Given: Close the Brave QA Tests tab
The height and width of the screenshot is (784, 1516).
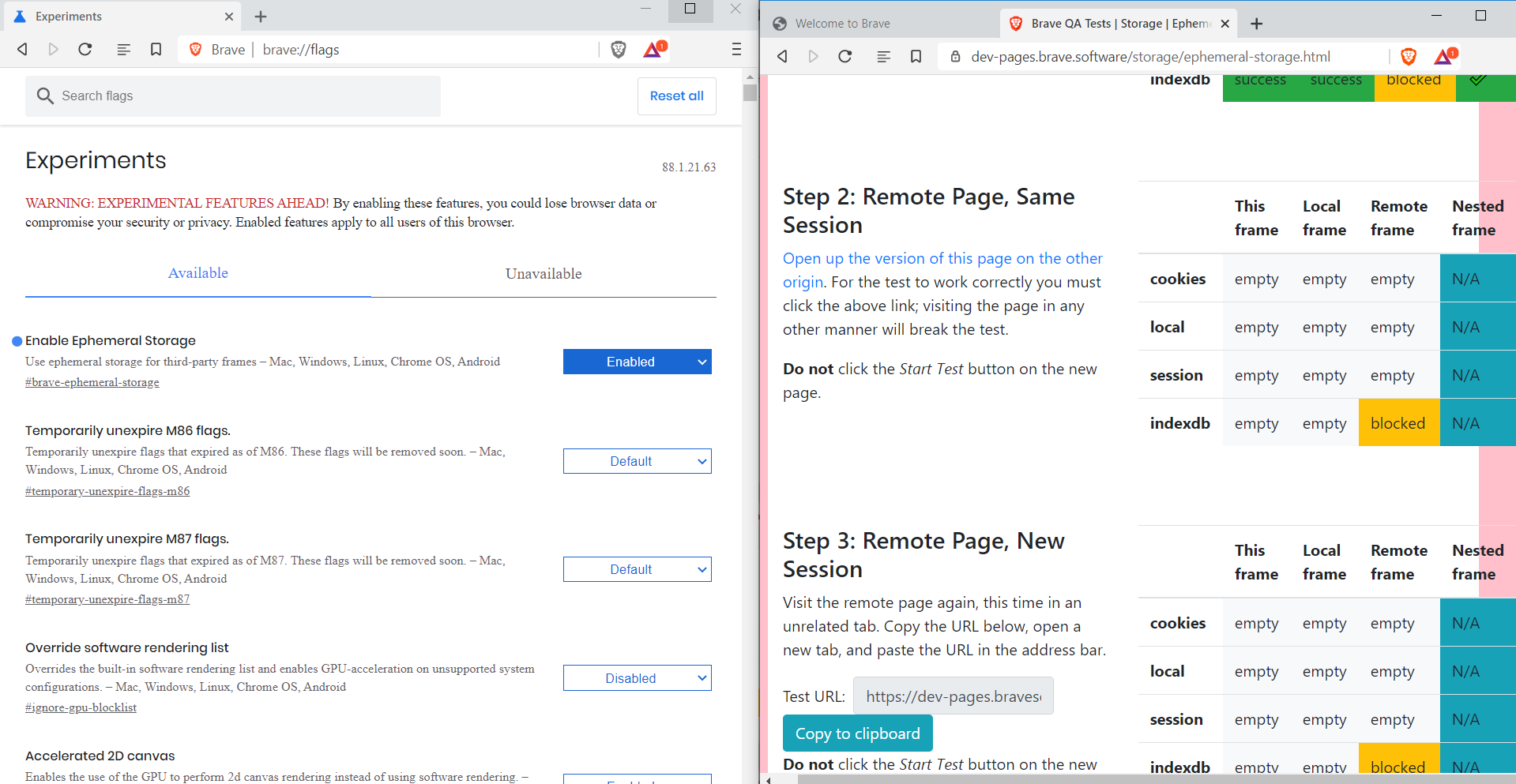Looking at the screenshot, I should pos(1224,24).
